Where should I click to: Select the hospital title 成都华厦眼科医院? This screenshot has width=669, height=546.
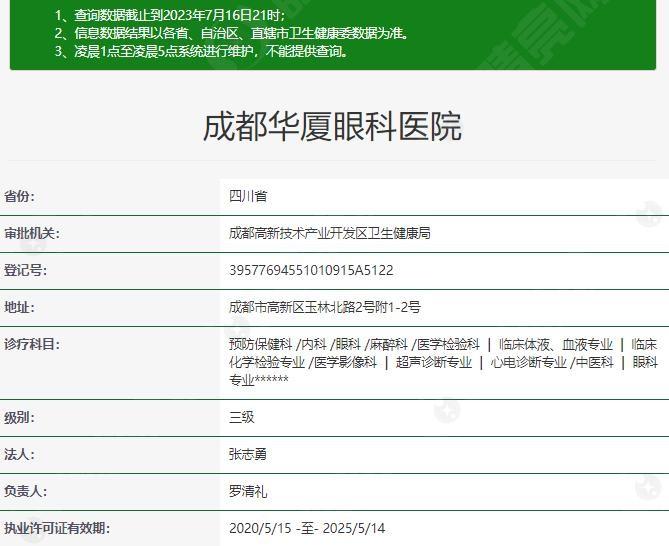click(x=332, y=127)
